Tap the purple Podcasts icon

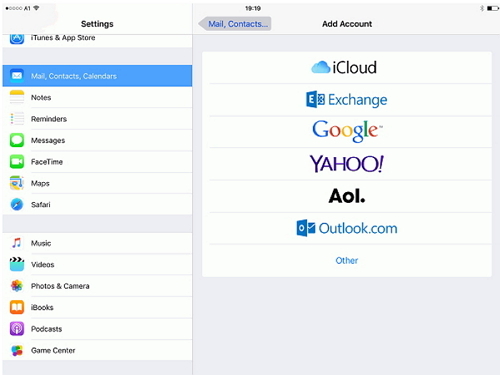click(17, 329)
